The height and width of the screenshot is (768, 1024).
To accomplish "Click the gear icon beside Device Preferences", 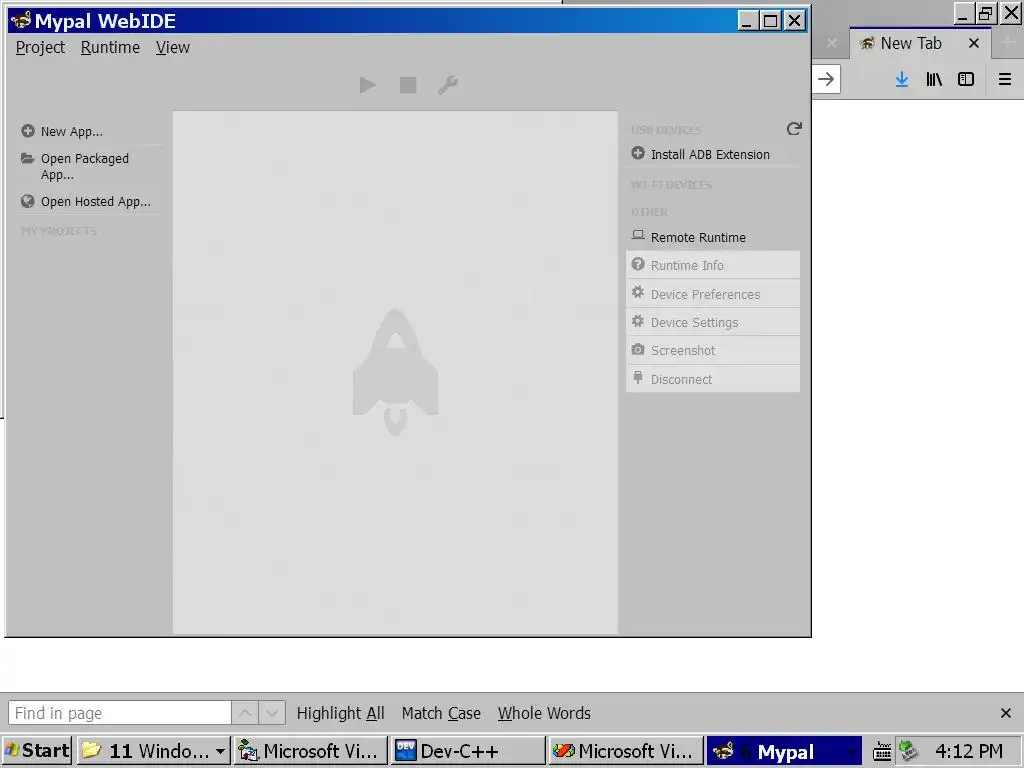I will 638,293.
